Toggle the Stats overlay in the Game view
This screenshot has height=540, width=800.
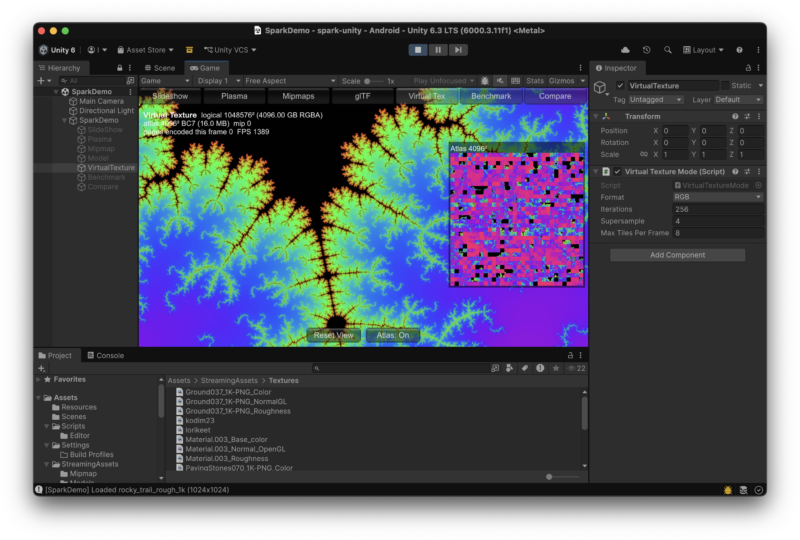click(535, 81)
